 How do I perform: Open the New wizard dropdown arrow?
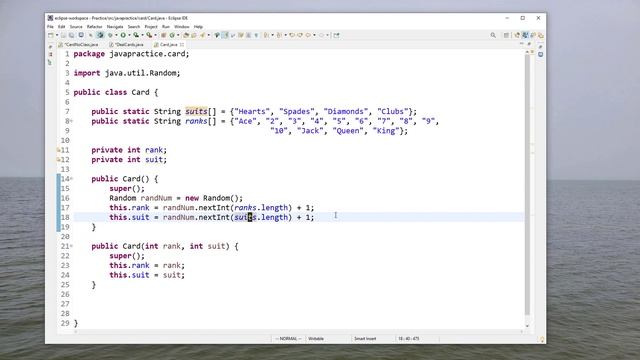57,35
